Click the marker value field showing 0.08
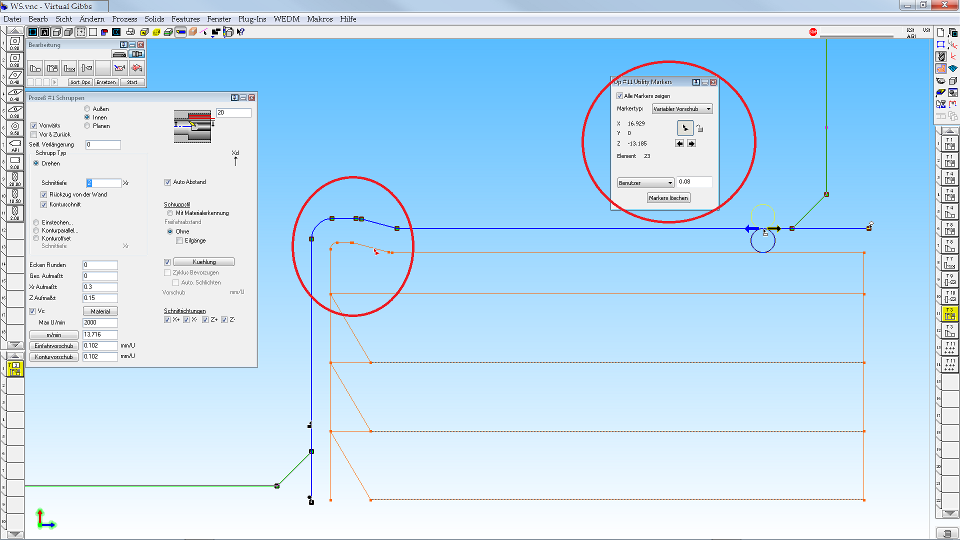The height and width of the screenshot is (540, 960). click(694, 182)
